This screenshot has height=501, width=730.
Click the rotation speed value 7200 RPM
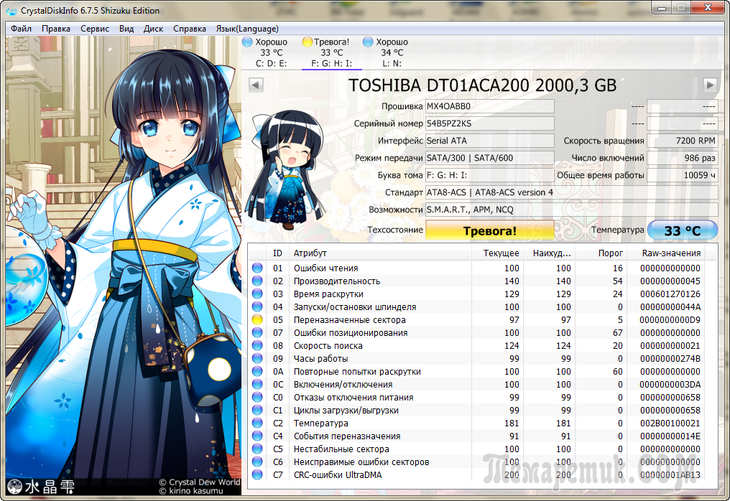pos(682,141)
